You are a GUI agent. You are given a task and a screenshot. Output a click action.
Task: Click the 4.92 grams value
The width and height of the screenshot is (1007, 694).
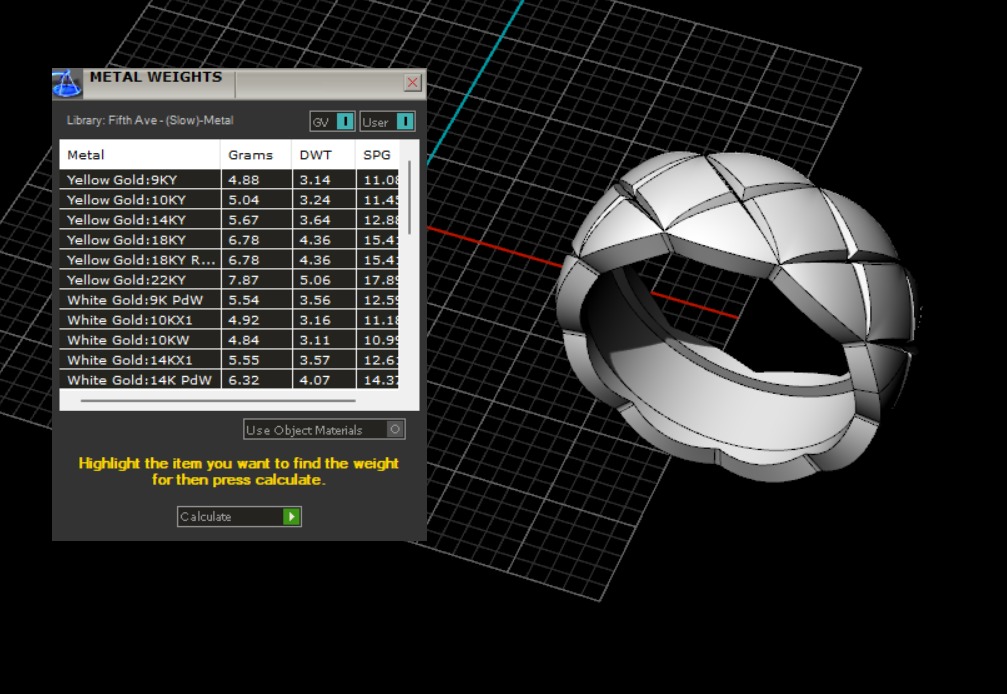244,320
